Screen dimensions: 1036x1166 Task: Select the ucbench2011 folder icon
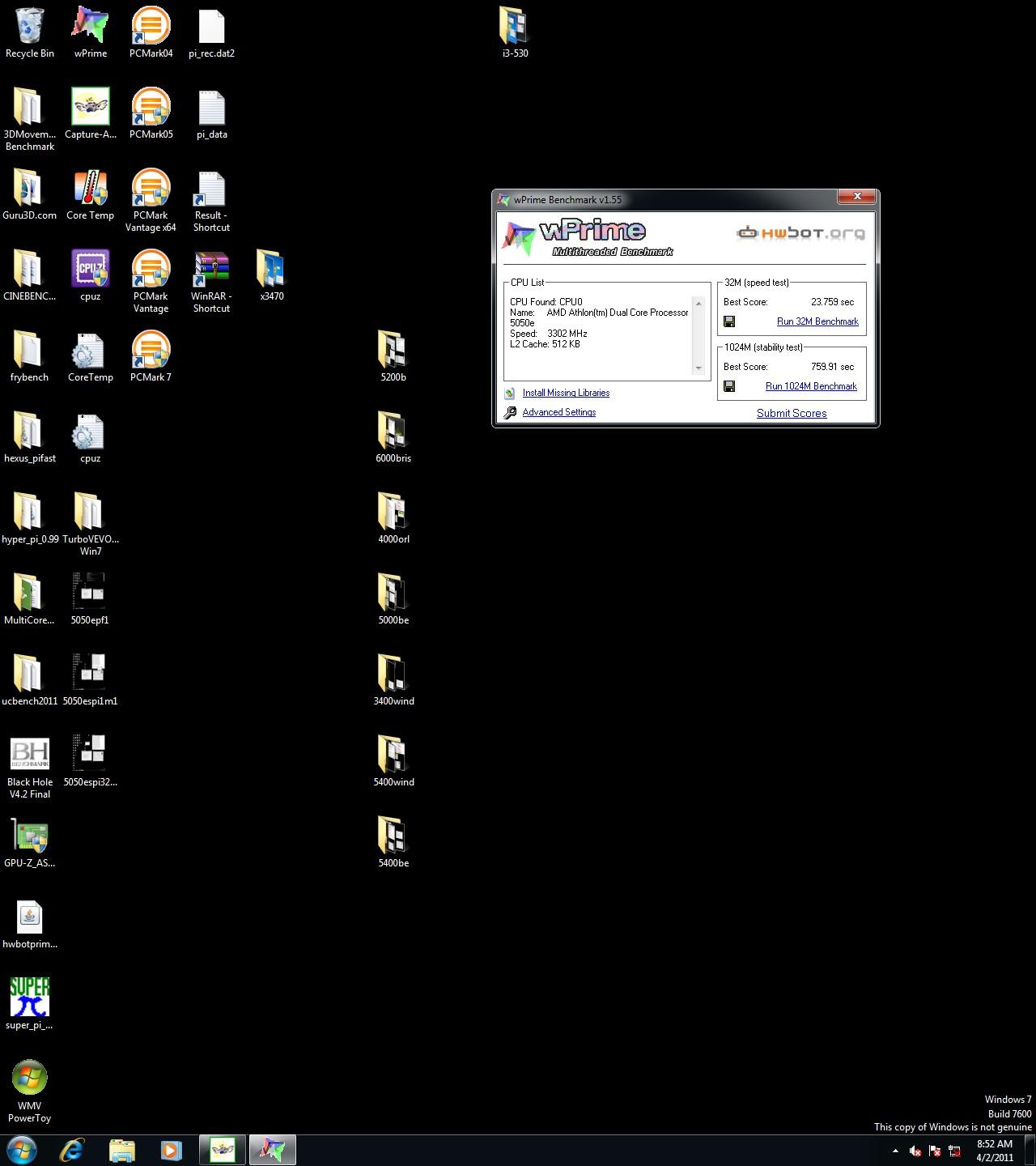tap(29, 674)
